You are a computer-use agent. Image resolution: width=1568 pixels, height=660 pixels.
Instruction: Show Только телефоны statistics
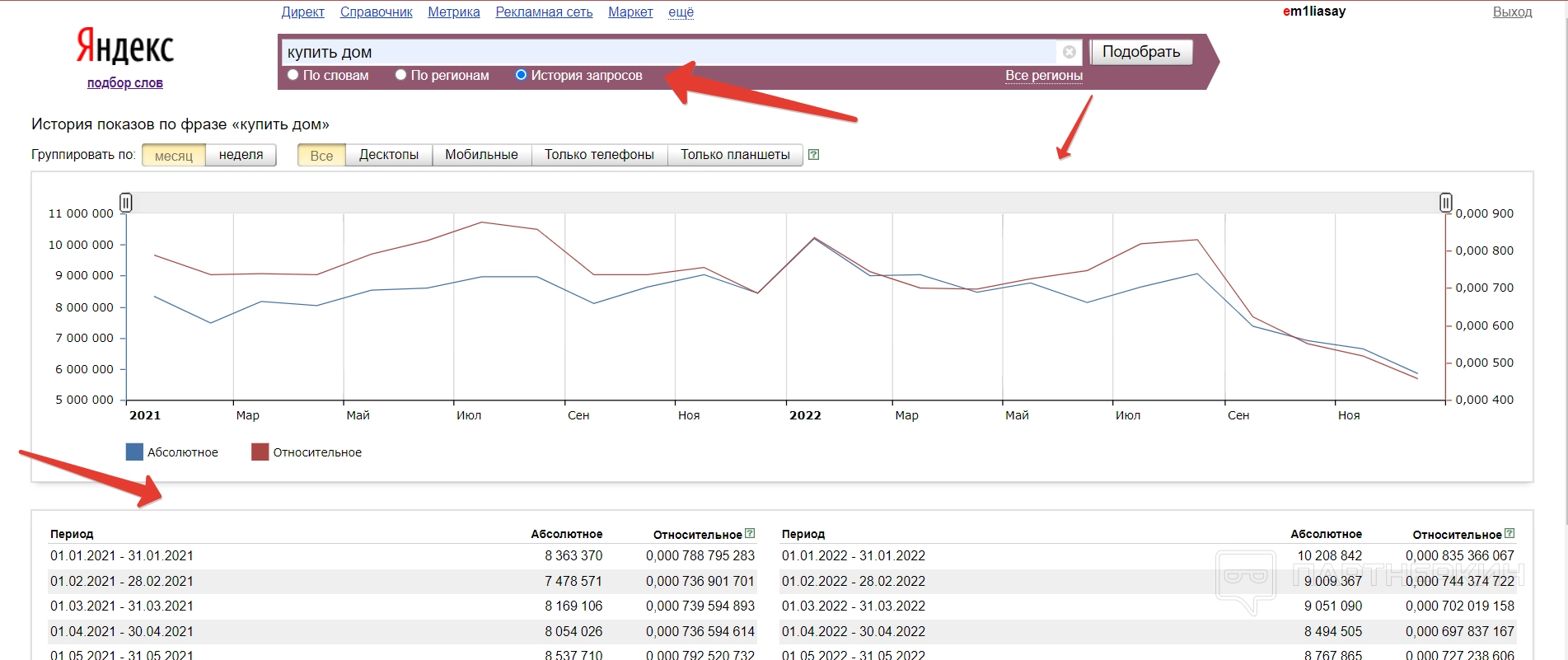[x=599, y=155]
